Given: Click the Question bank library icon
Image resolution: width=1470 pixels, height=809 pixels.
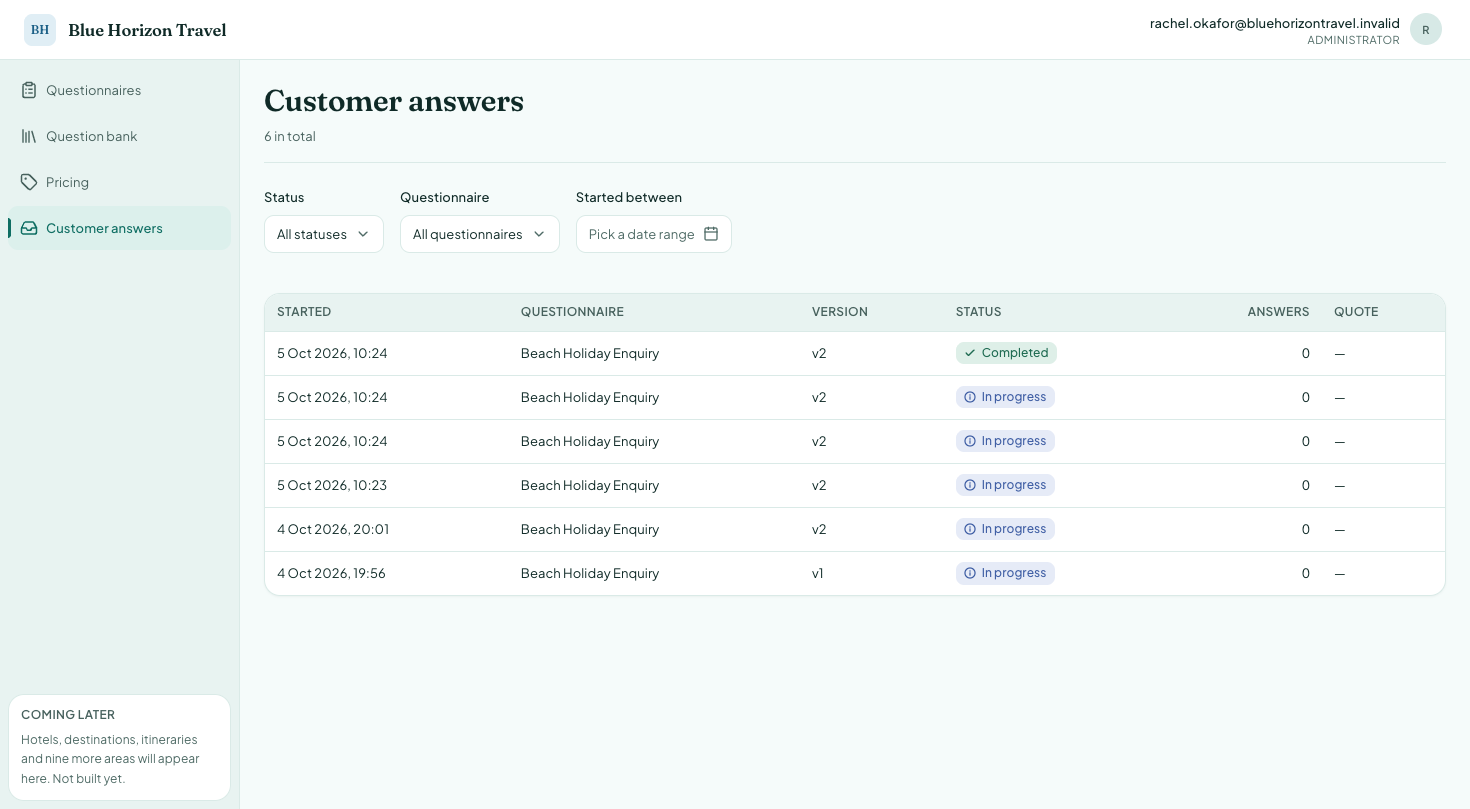Looking at the screenshot, I should (x=29, y=136).
